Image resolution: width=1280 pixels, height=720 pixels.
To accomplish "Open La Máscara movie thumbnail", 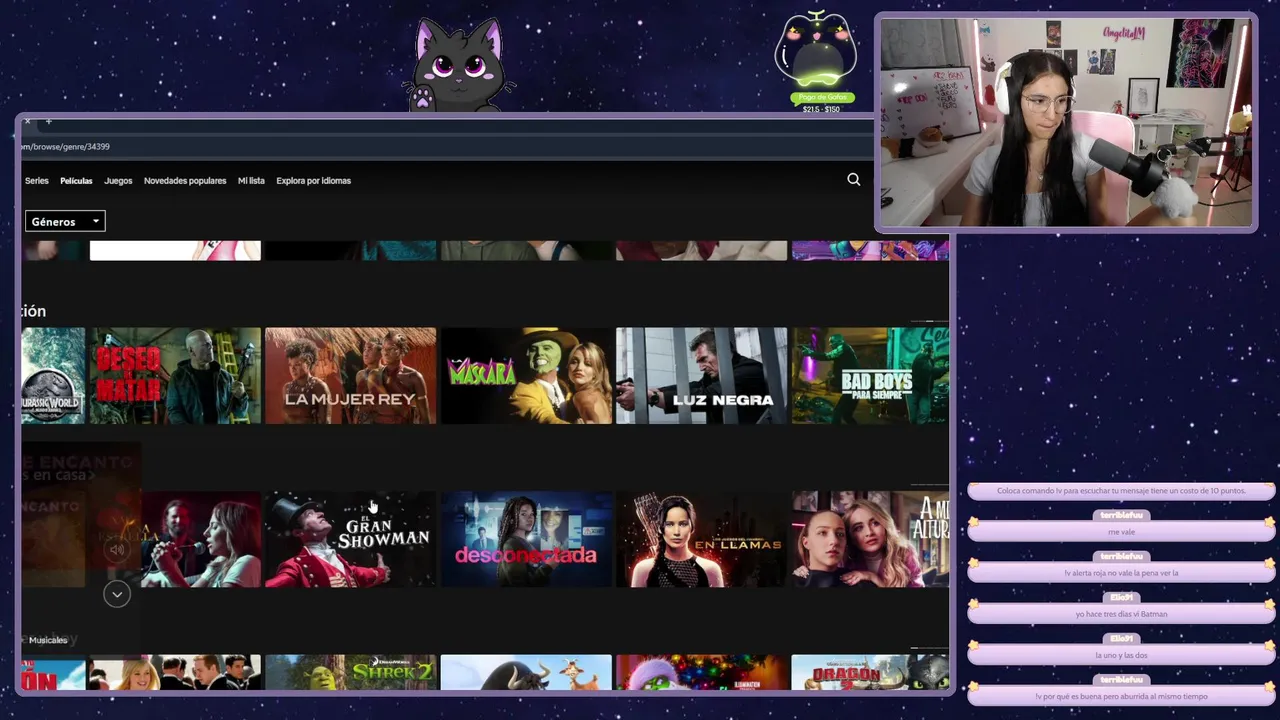I will pos(526,376).
